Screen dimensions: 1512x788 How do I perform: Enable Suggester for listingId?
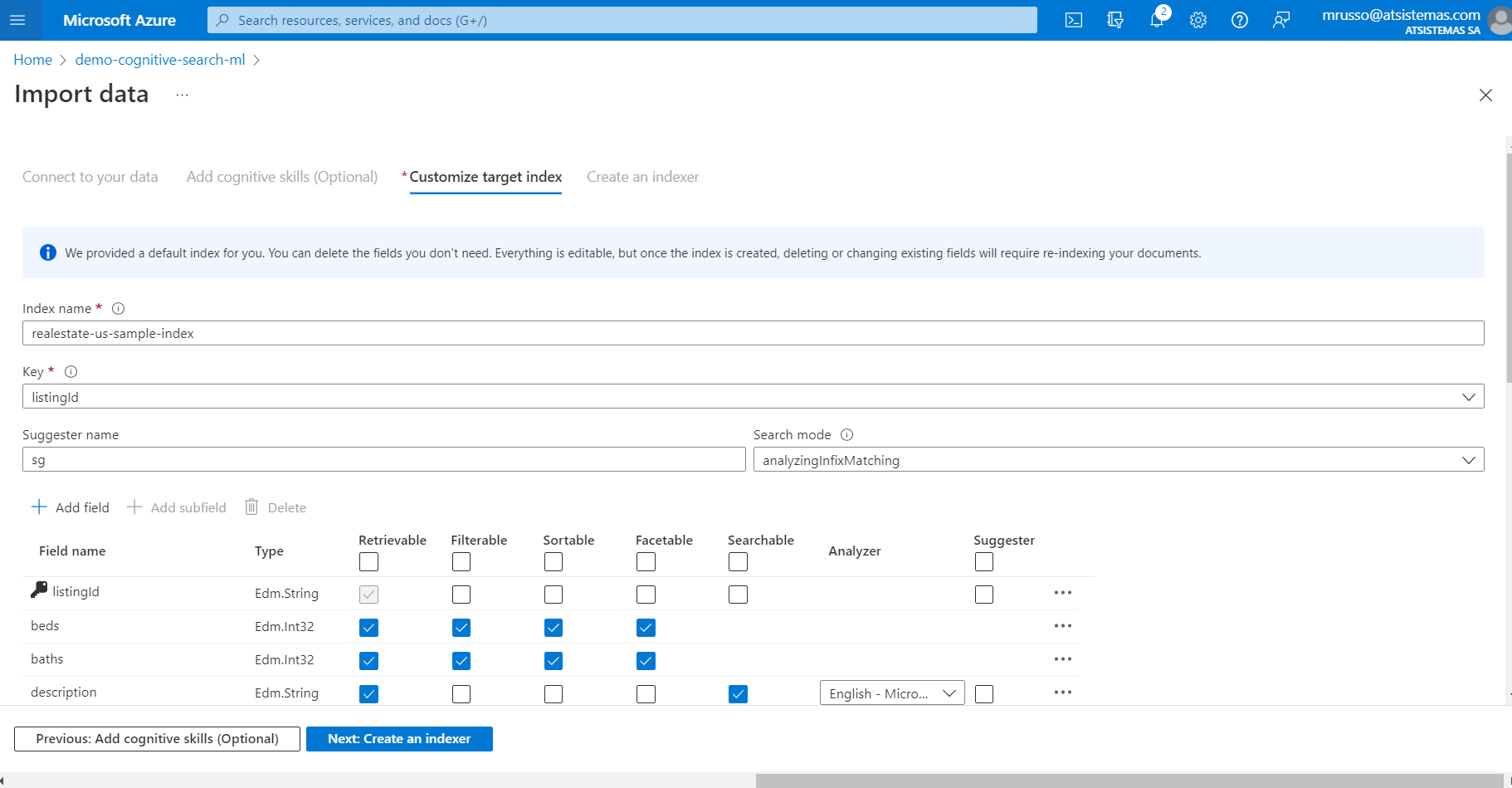[x=984, y=595]
